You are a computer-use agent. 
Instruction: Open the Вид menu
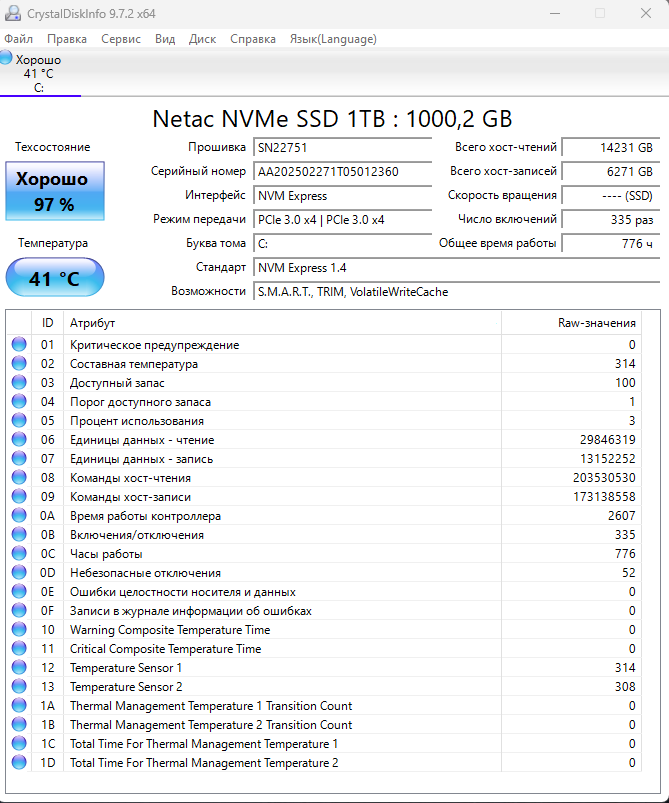tap(165, 39)
